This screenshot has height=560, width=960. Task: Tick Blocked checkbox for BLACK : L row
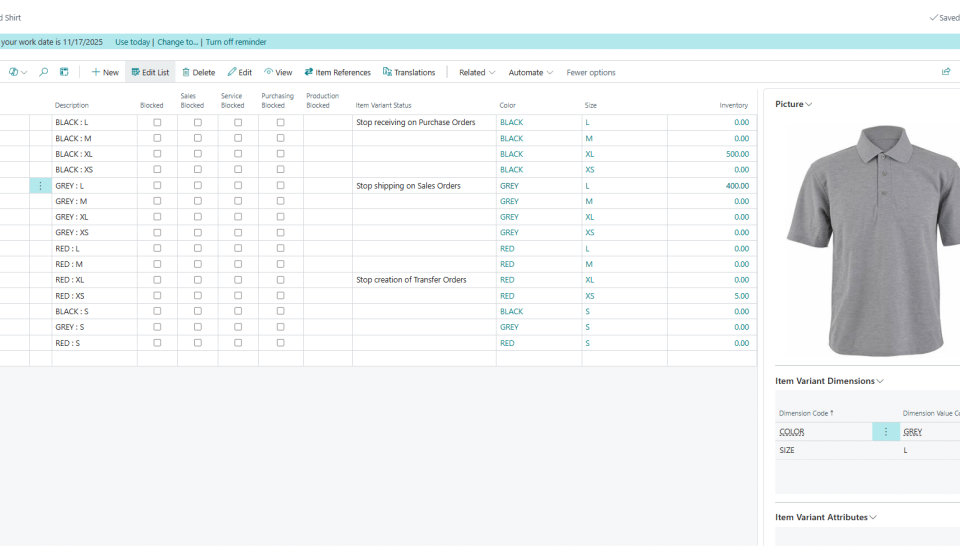[157, 122]
